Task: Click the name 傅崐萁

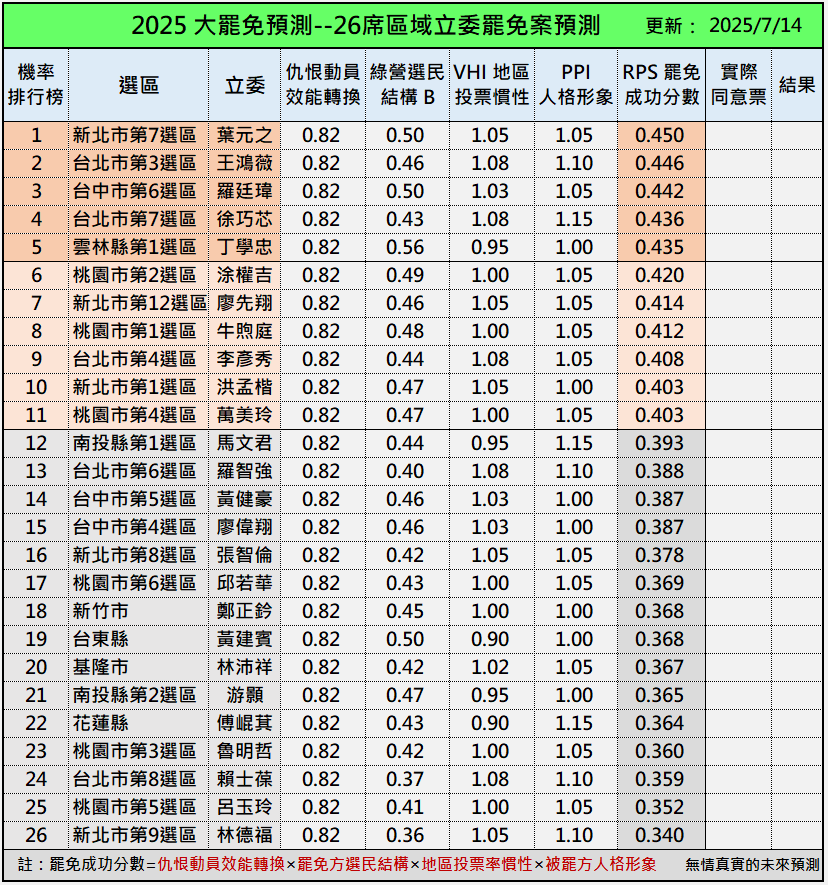Action: [244, 724]
